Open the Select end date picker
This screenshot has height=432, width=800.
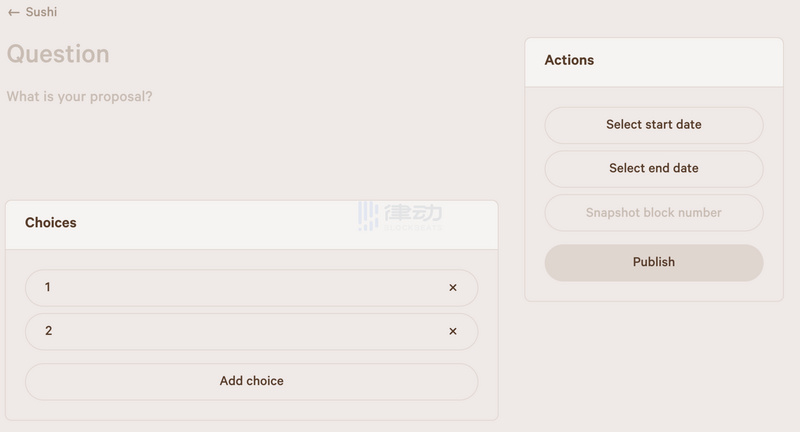[653, 168]
